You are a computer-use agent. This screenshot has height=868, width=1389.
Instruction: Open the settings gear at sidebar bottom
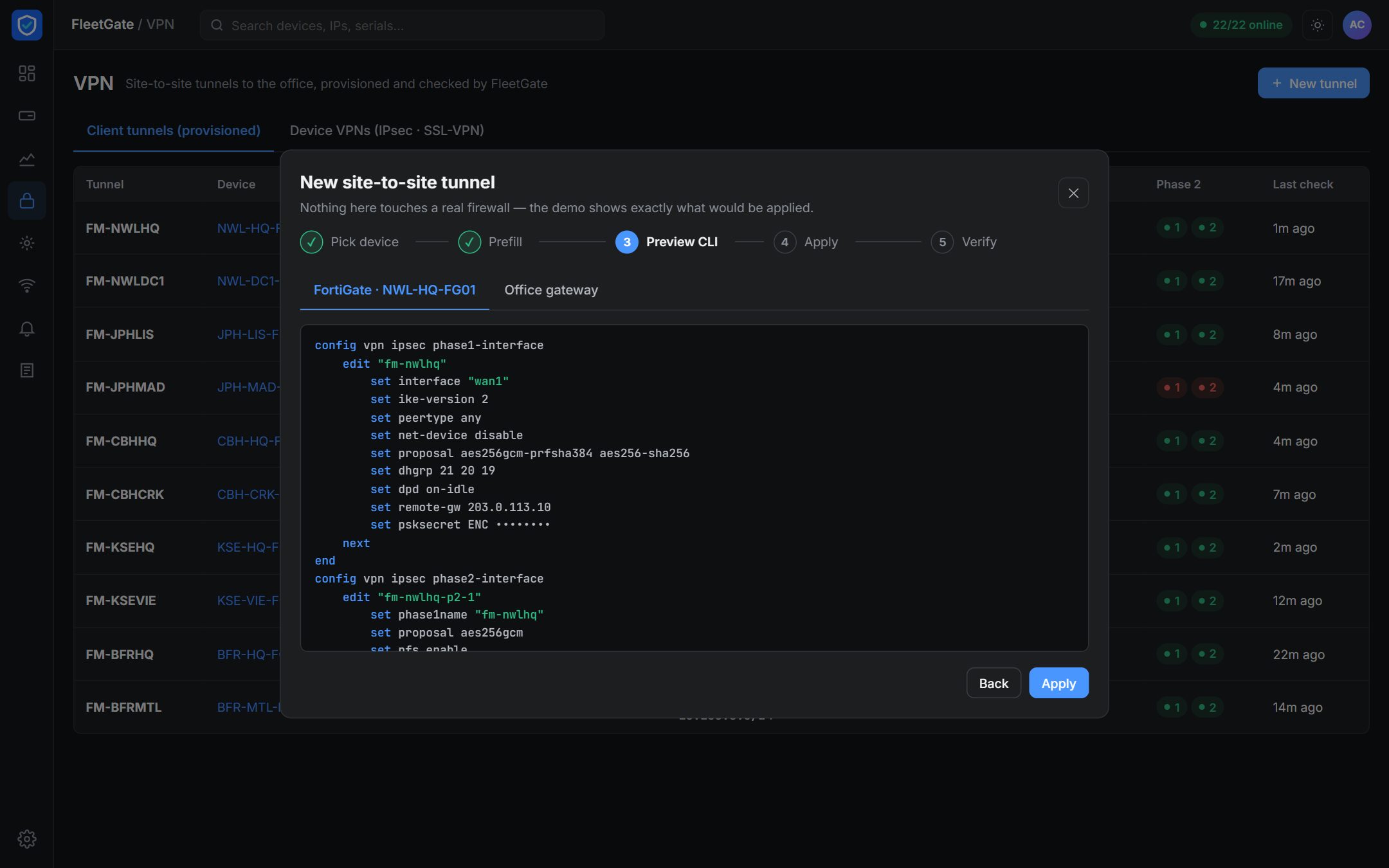(27, 839)
